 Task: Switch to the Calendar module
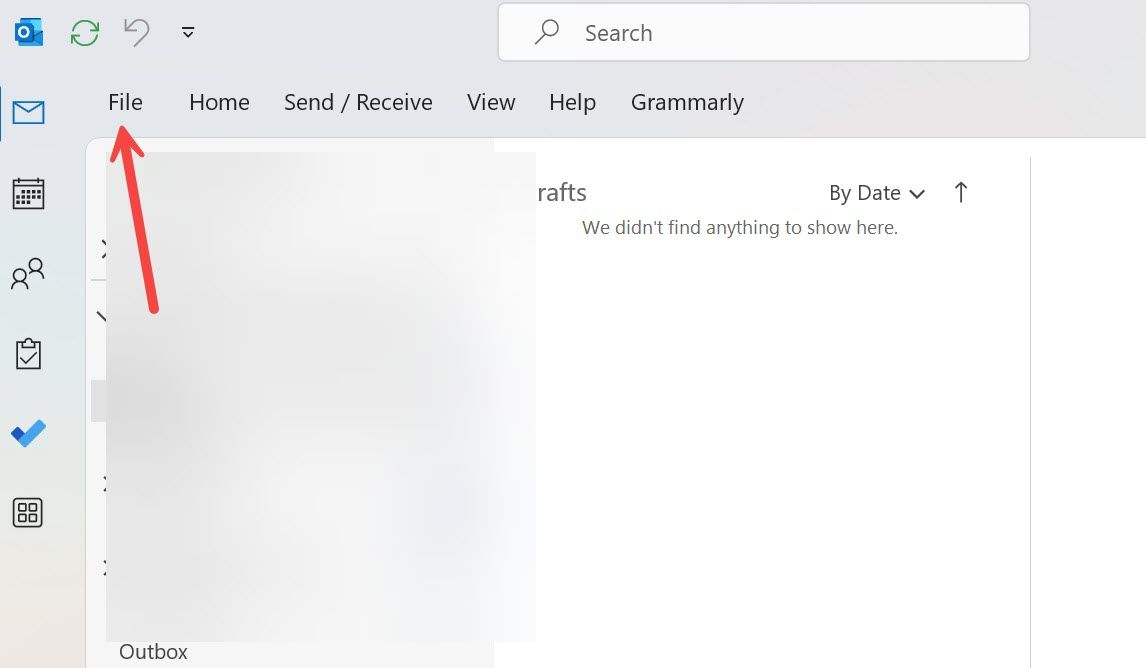27,193
